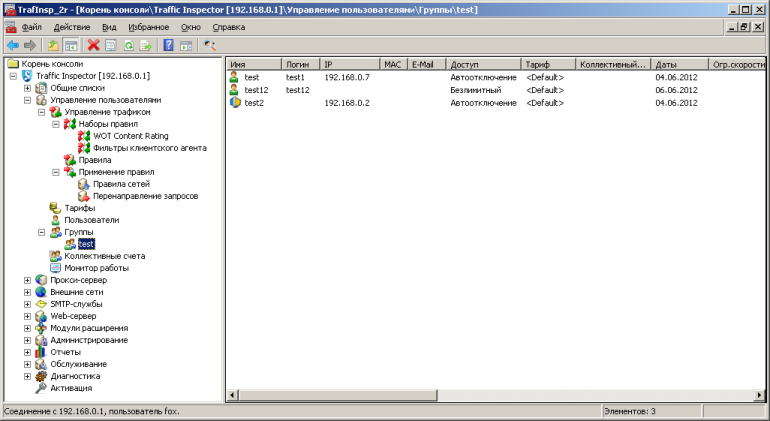Toggle the show/hide action pane icon
Screen dimensions: 770x421
186,46
